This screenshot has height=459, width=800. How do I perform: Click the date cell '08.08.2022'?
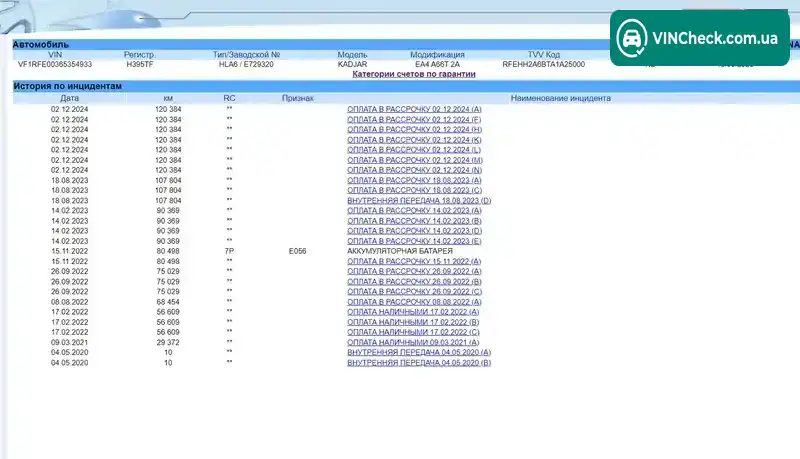[x=69, y=302]
